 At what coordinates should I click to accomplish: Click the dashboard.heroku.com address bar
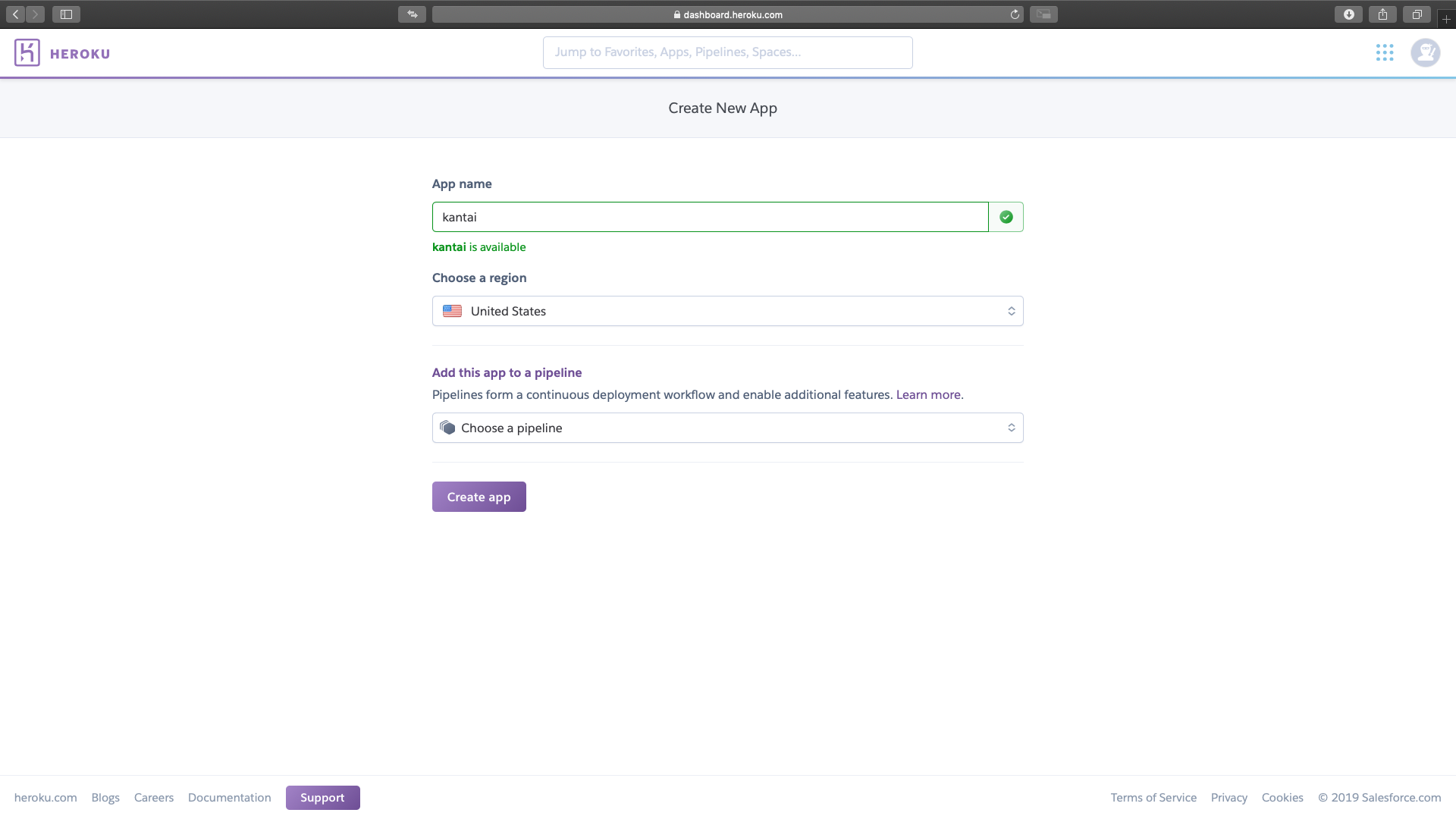[x=727, y=14]
